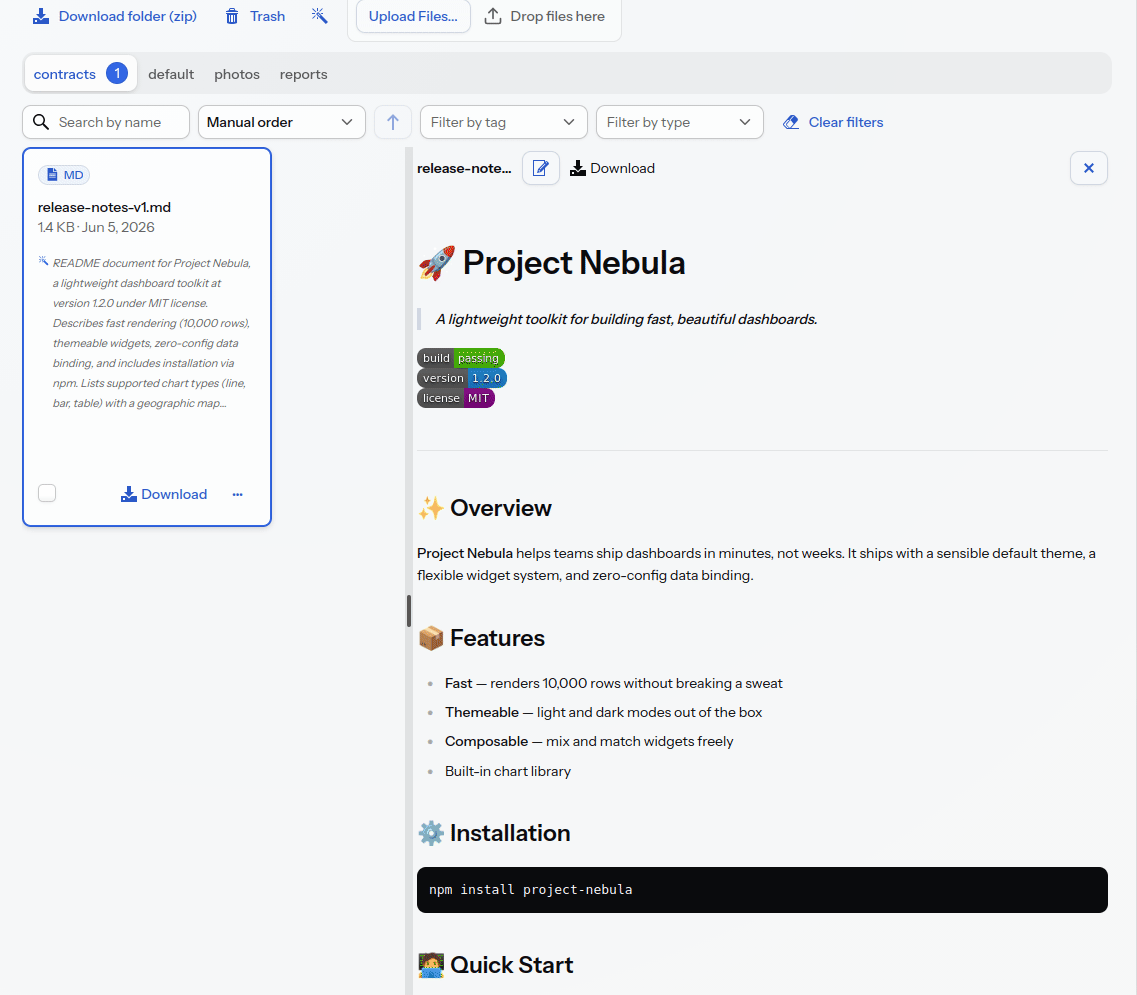1137x995 pixels.
Task: Click Clear filters link
Action: coord(833,122)
